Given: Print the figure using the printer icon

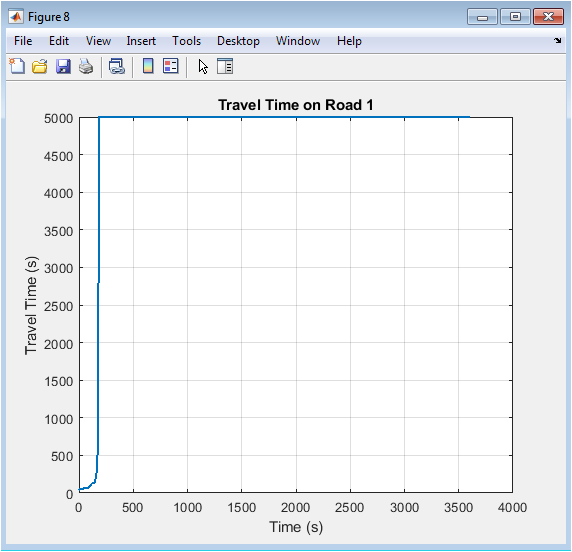Looking at the screenshot, I should (86, 66).
